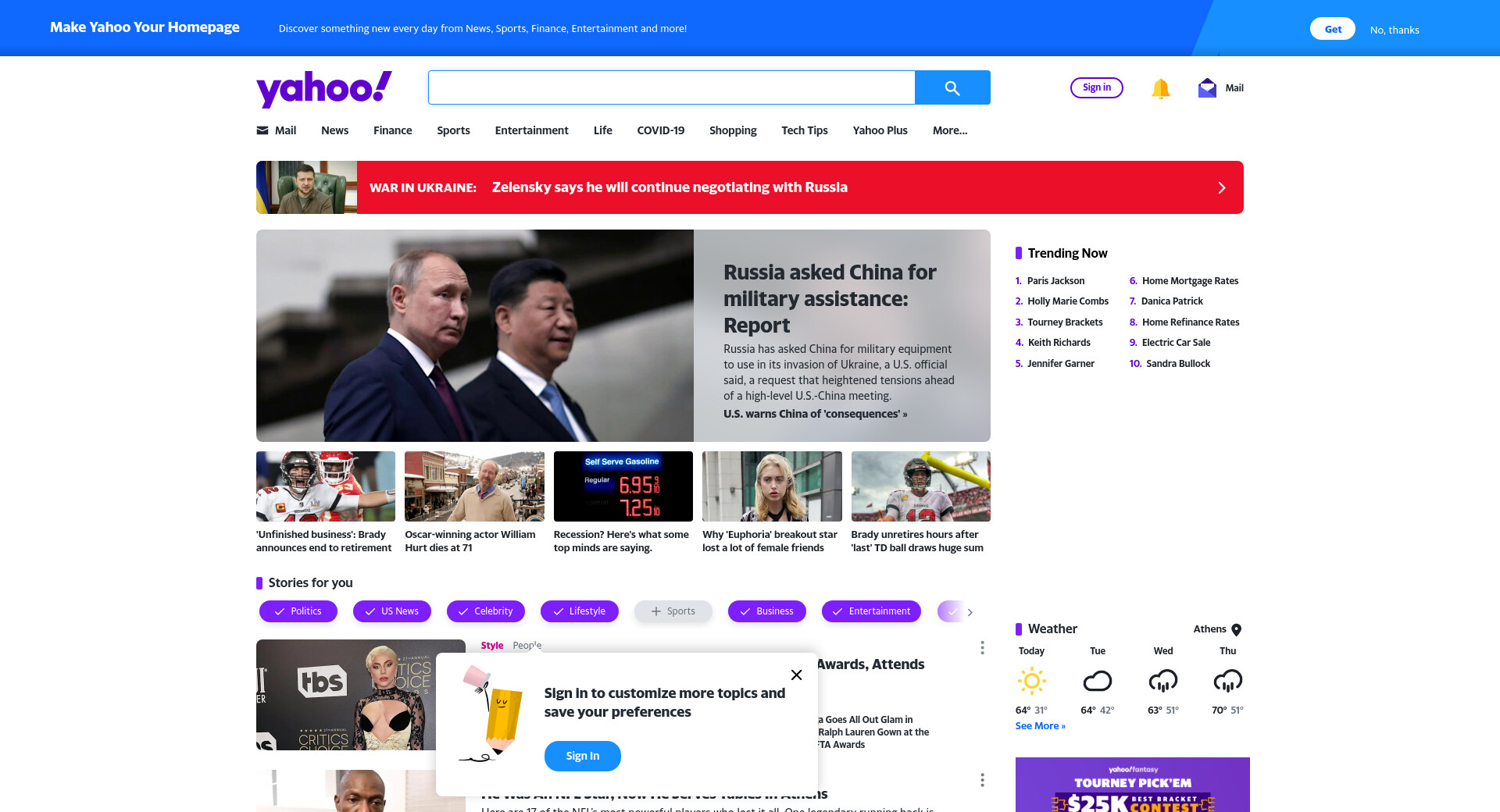Close the sign-in customization popup

[796, 675]
